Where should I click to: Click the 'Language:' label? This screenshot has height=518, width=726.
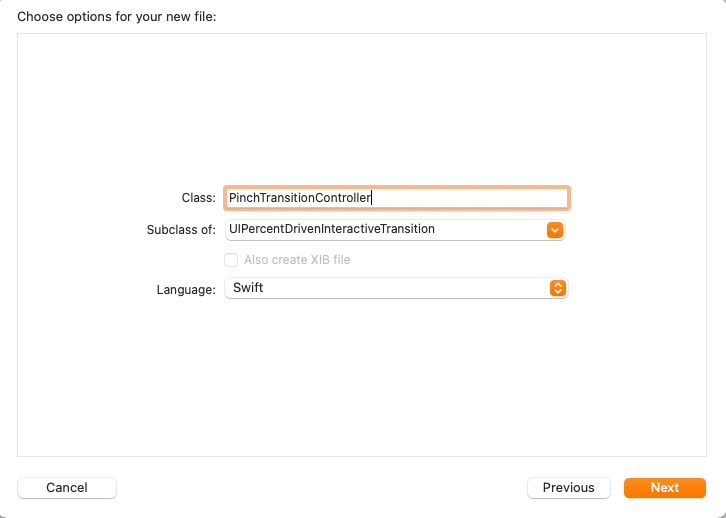pos(186,290)
